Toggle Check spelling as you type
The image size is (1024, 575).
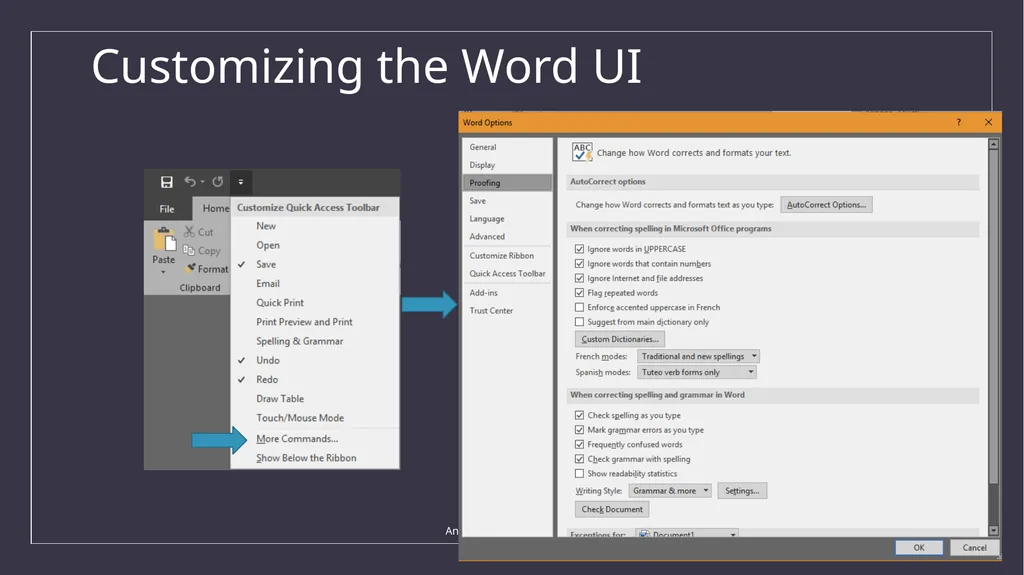[x=579, y=415]
